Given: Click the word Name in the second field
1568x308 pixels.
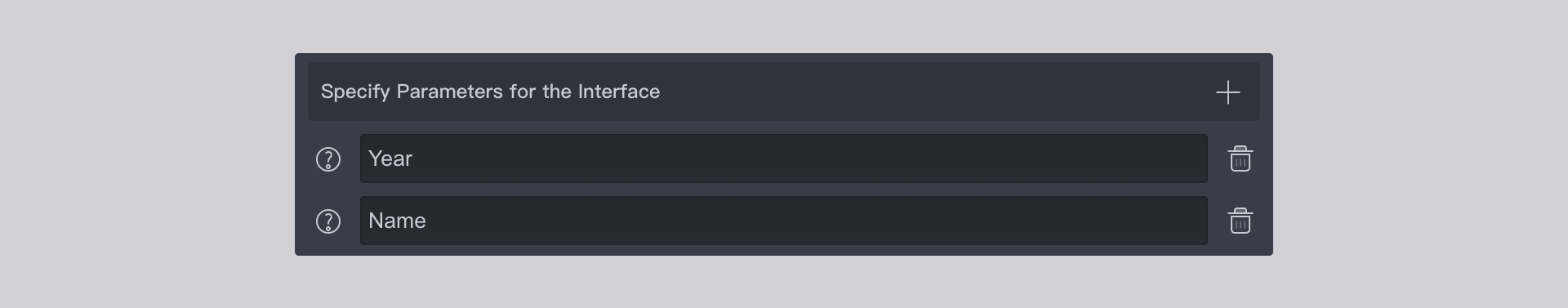Looking at the screenshot, I should click(x=398, y=221).
